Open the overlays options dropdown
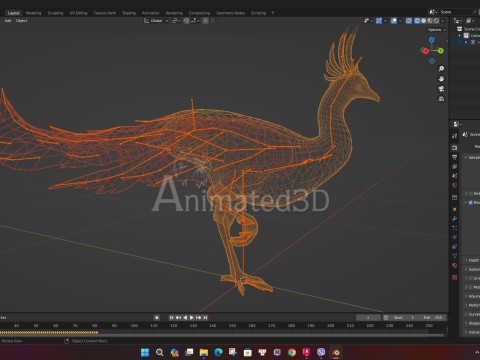 pos(400,21)
